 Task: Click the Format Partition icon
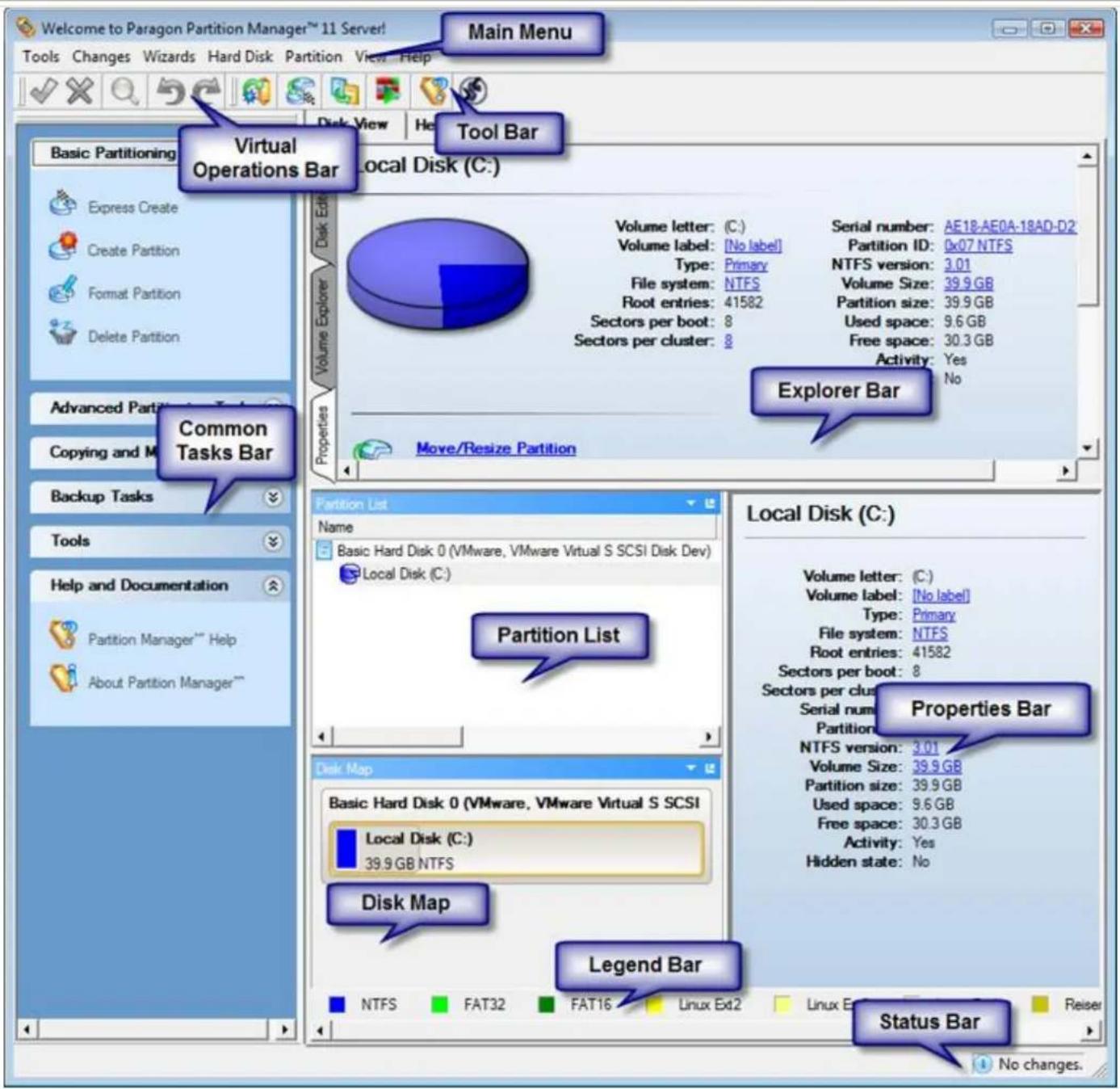click(62, 289)
